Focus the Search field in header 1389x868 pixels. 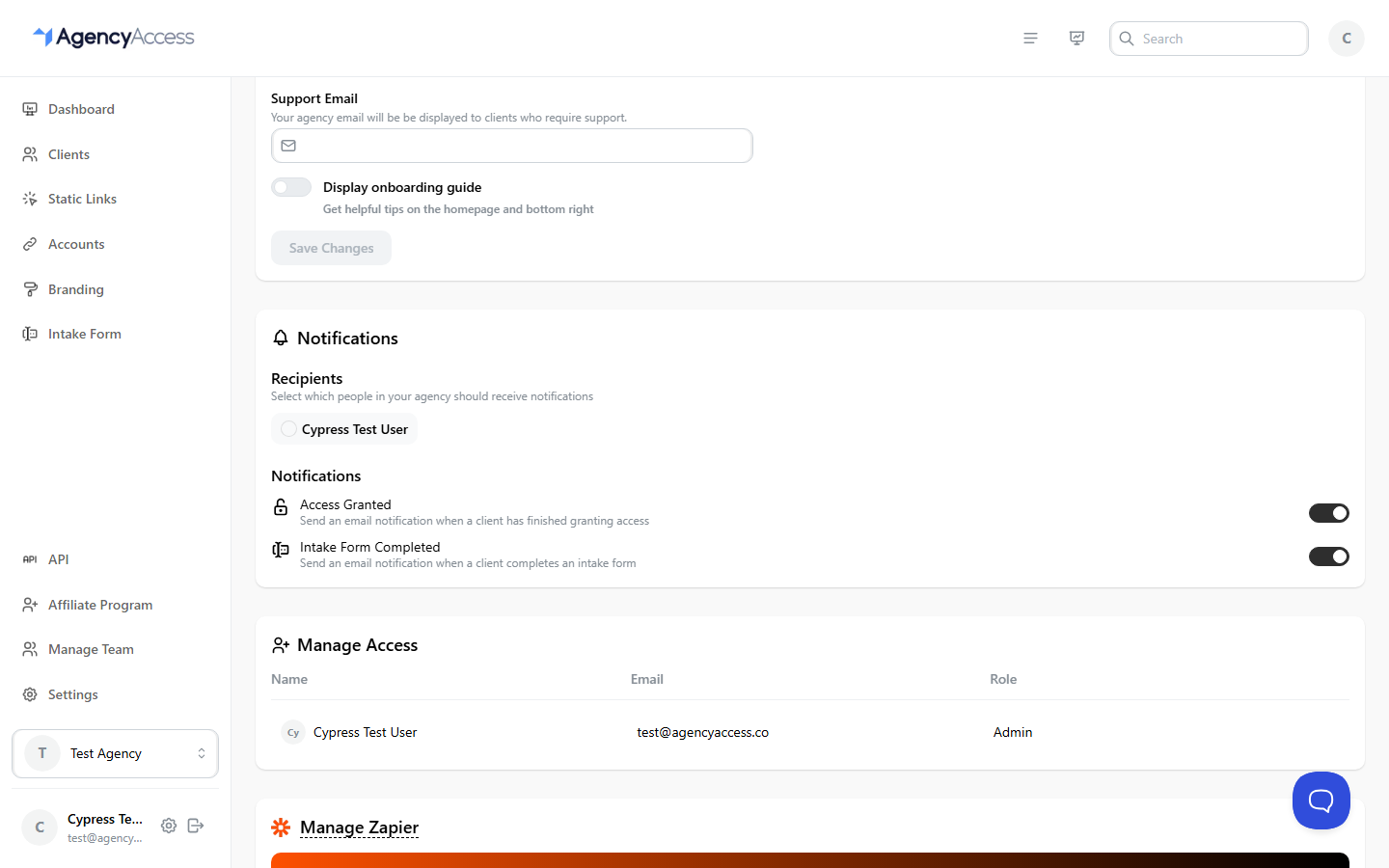(x=1209, y=39)
